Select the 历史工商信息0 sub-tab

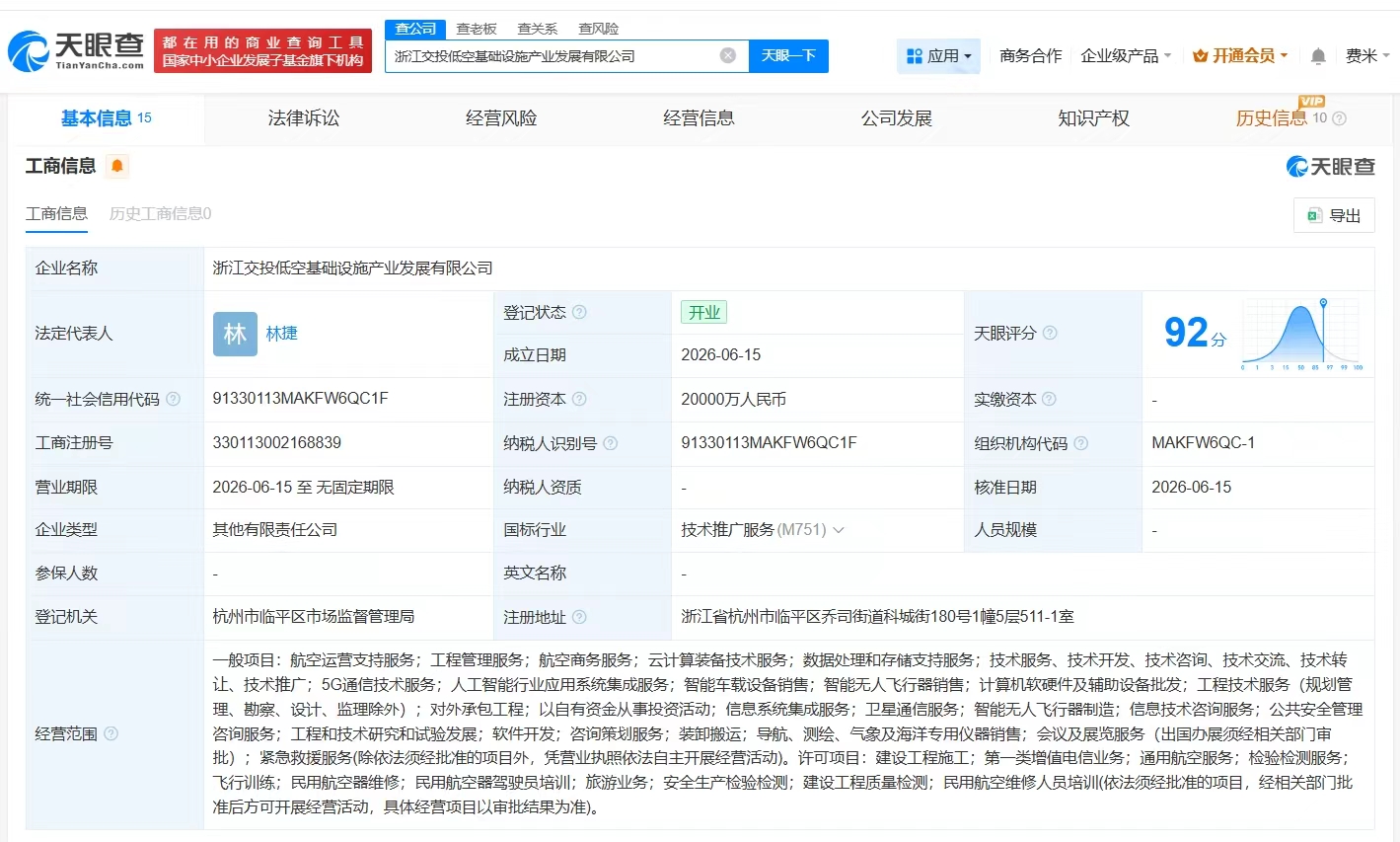pos(160,213)
